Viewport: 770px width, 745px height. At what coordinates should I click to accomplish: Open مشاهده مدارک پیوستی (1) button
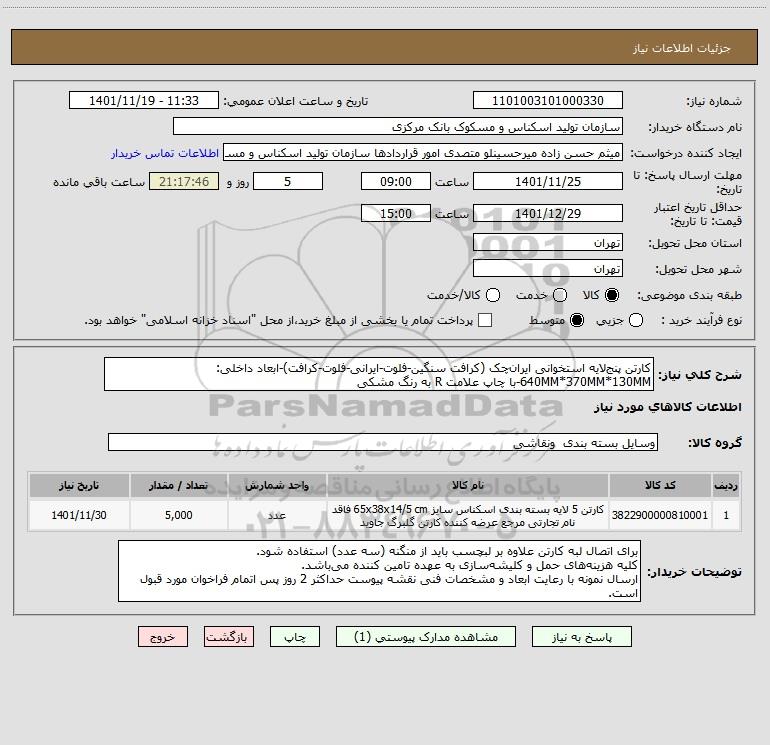pos(426,637)
